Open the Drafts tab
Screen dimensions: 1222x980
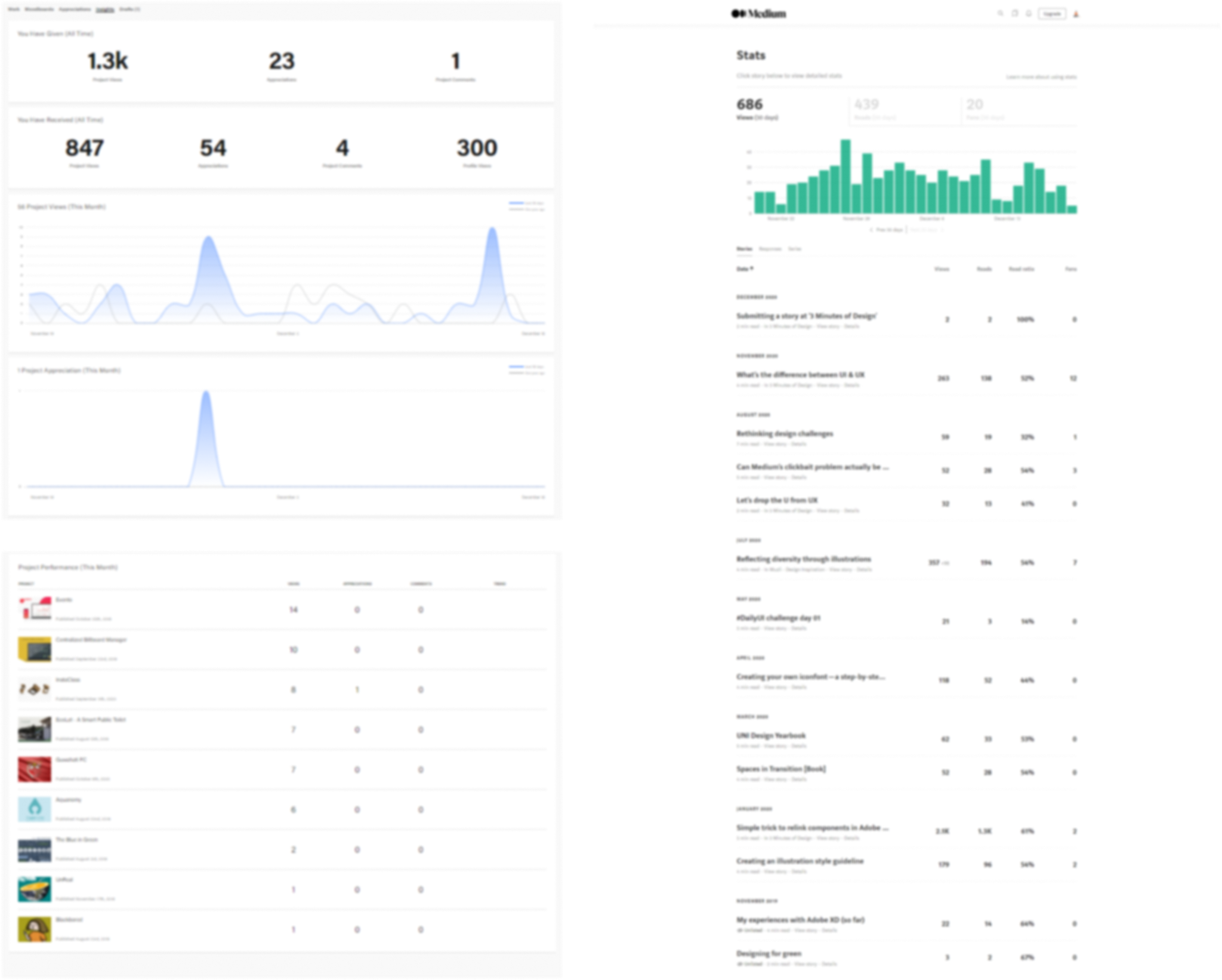pyautogui.click(x=129, y=9)
